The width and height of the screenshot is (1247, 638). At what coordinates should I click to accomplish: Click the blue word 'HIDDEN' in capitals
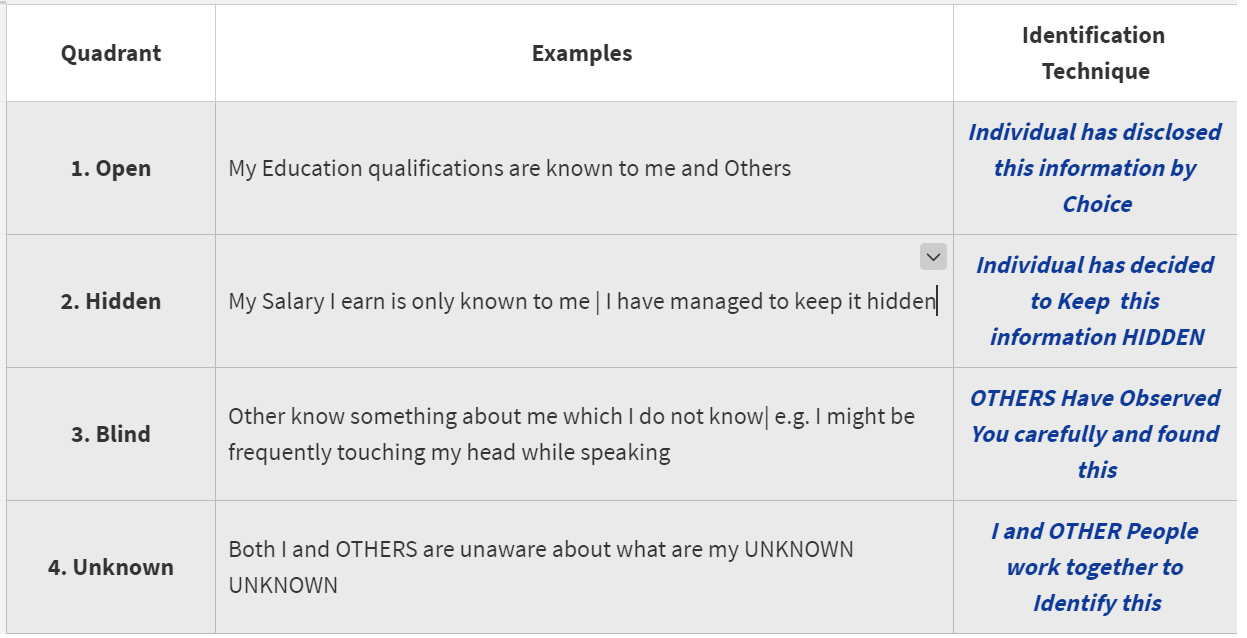[1163, 337]
